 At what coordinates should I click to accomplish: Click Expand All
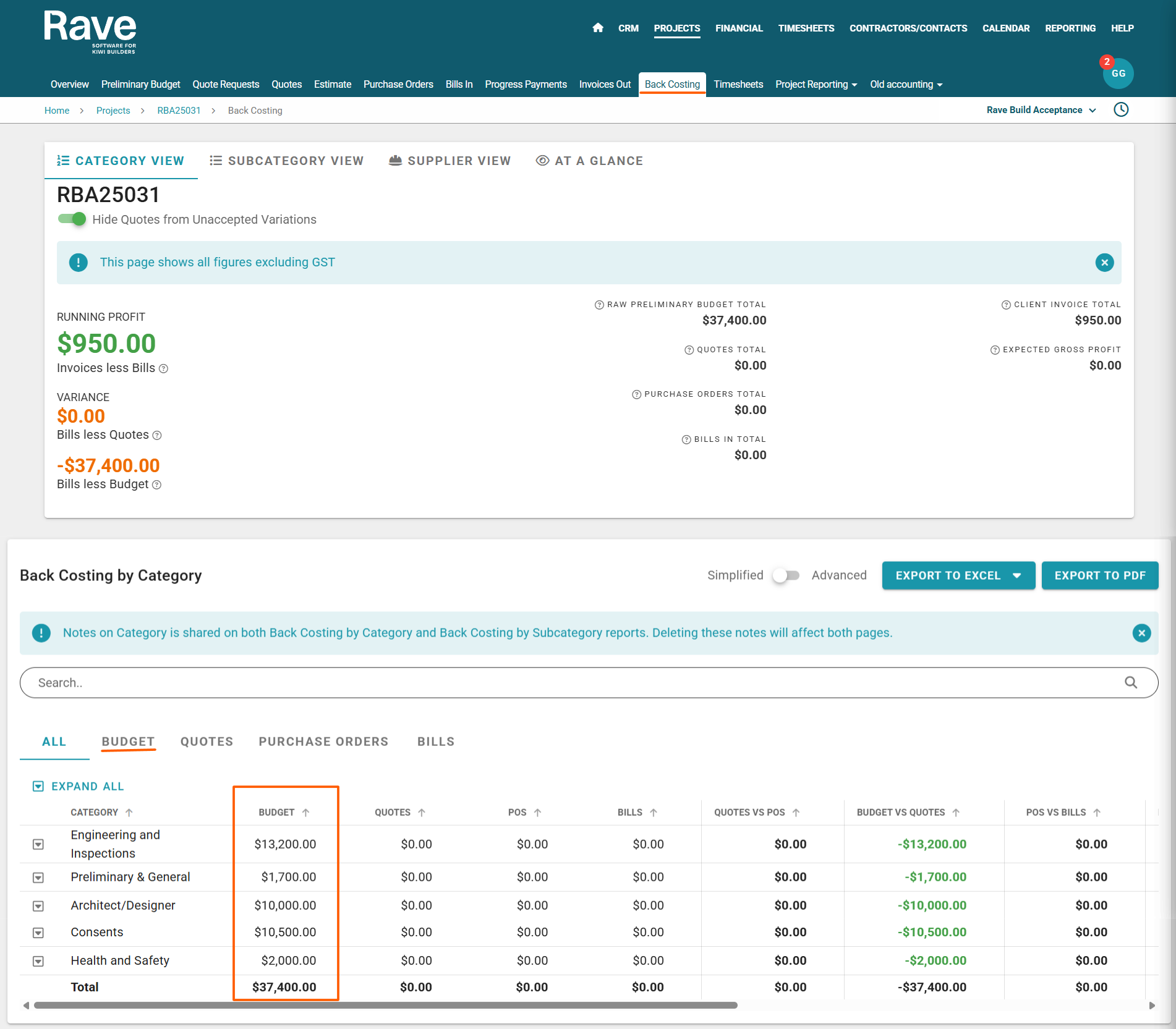(79, 786)
